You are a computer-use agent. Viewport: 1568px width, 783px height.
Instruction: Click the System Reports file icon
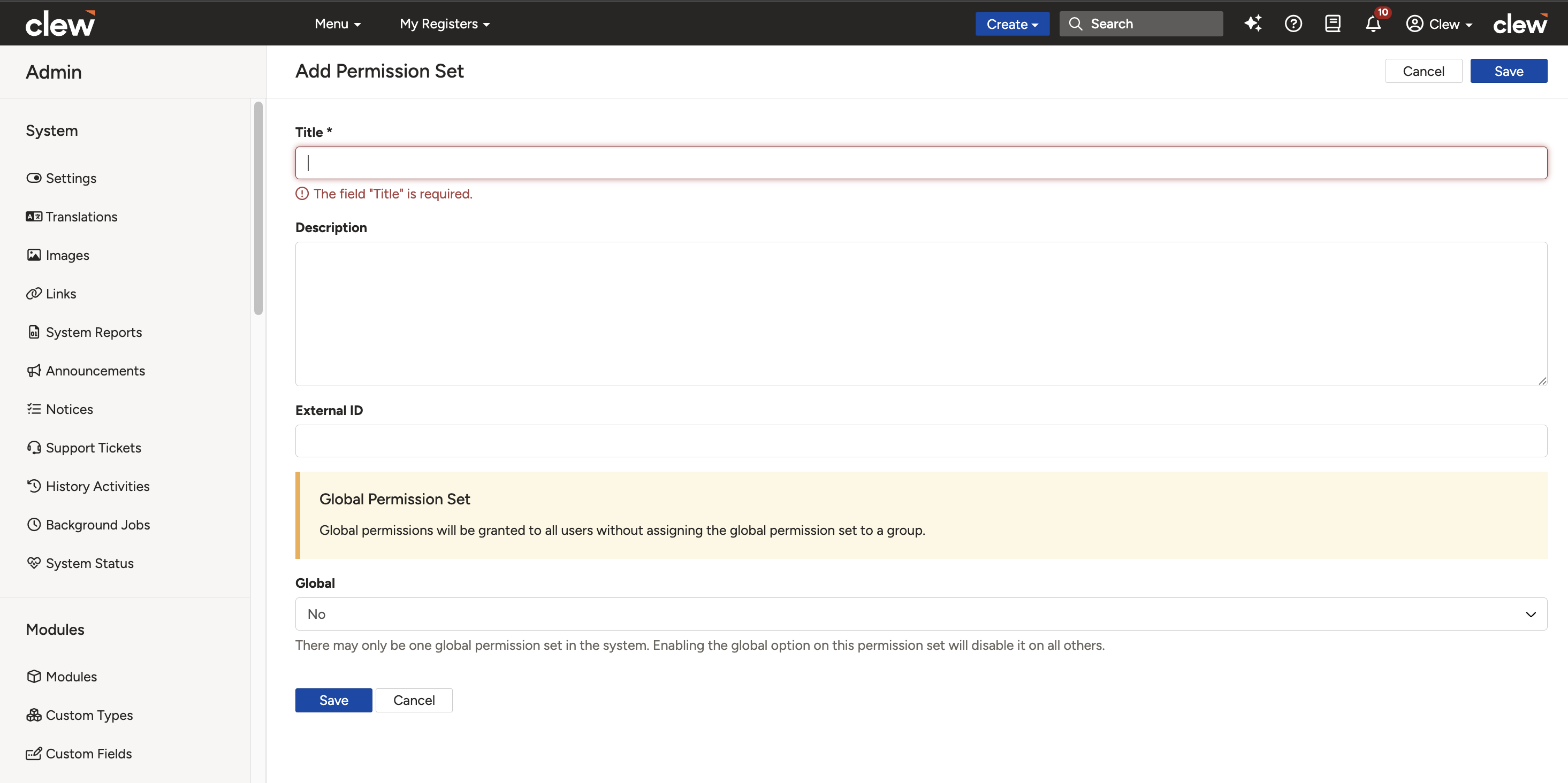coord(34,332)
